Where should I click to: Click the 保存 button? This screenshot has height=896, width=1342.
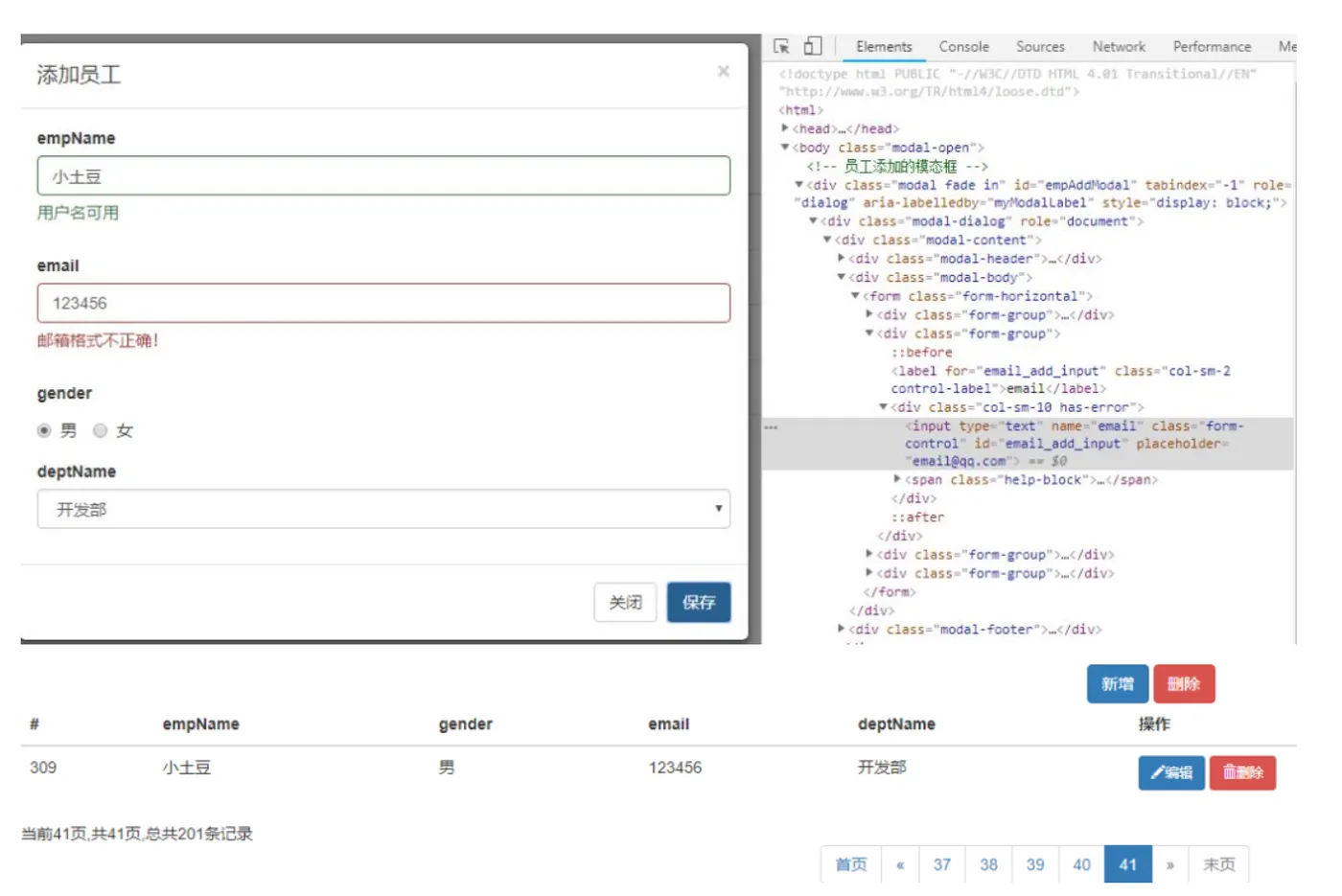click(x=699, y=602)
